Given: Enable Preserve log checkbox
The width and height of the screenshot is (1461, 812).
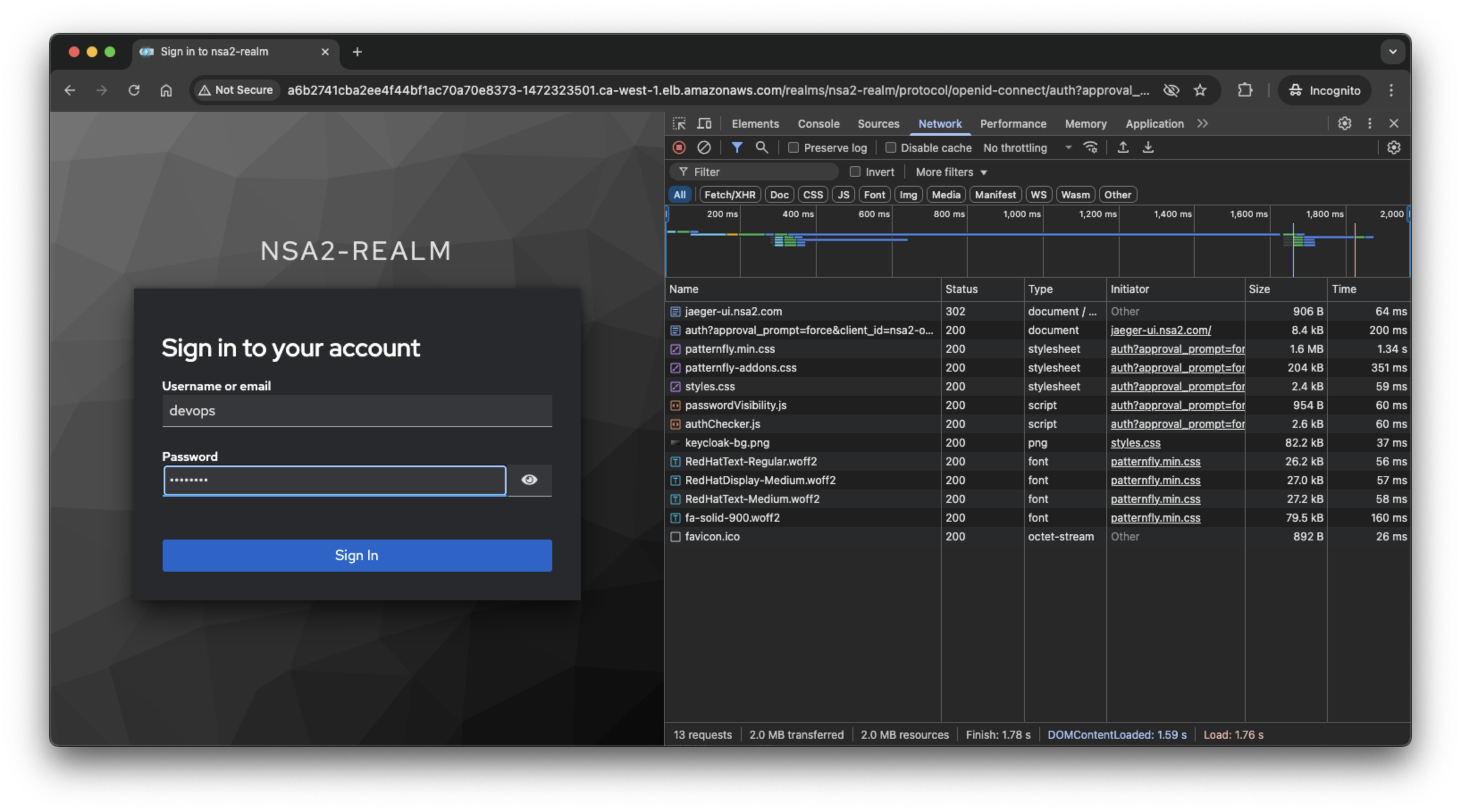Looking at the screenshot, I should pyautogui.click(x=793, y=147).
